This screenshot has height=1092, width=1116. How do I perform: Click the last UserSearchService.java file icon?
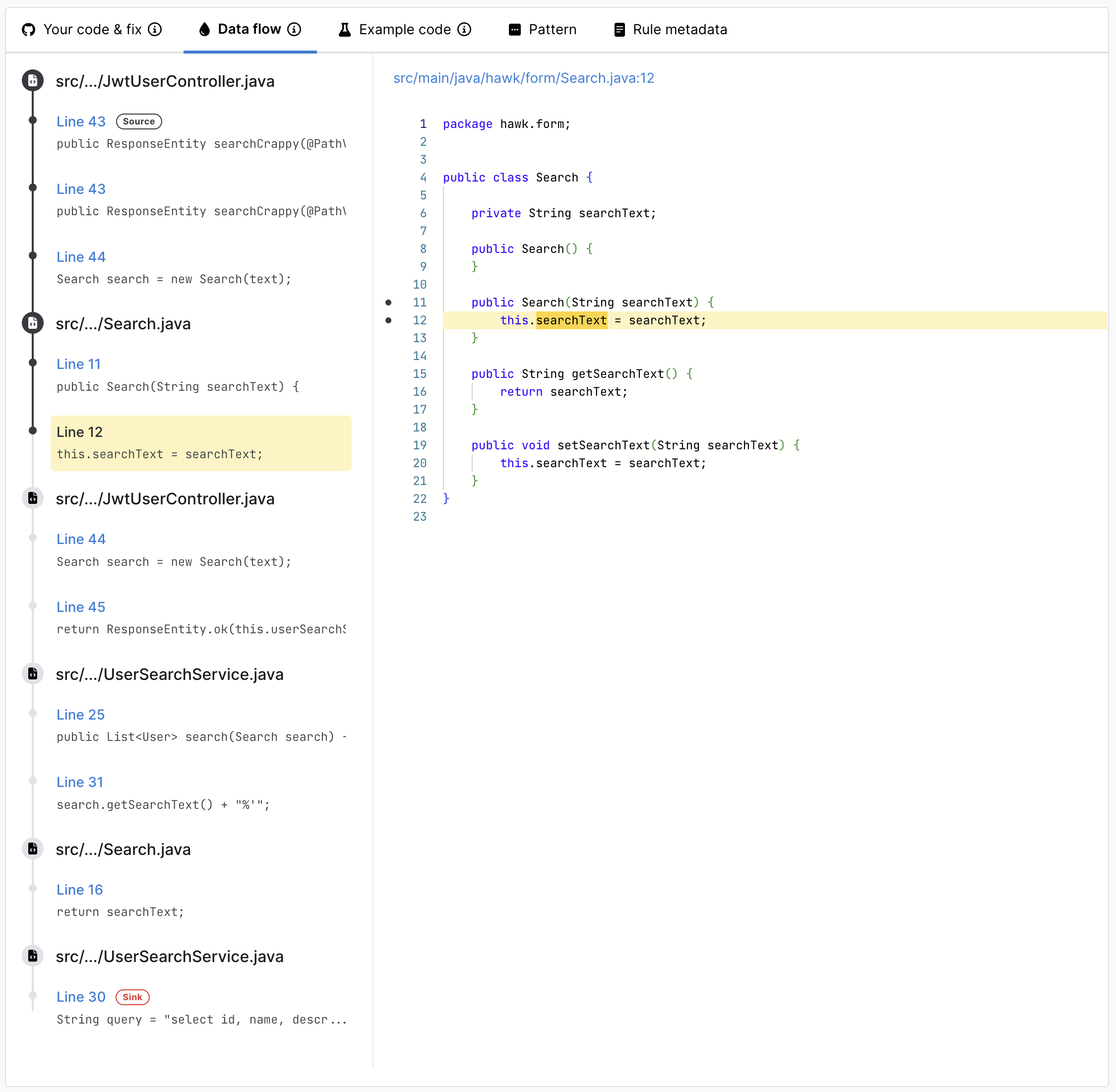click(33, 956)
